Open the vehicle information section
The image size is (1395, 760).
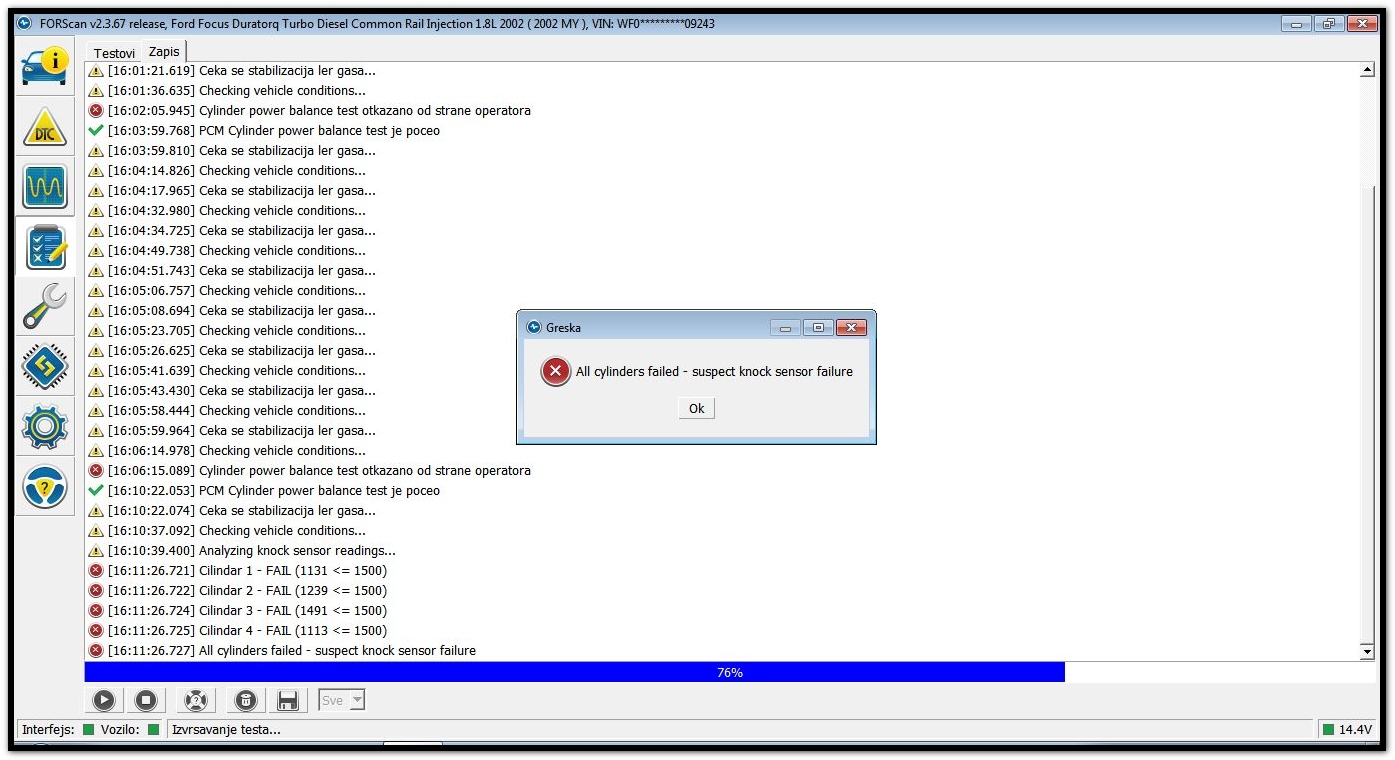[45, 66]
